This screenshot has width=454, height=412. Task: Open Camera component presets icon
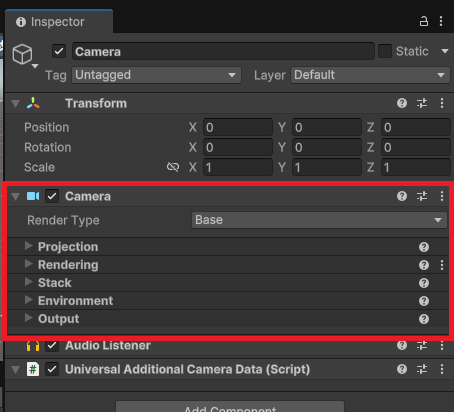(422, 196)
